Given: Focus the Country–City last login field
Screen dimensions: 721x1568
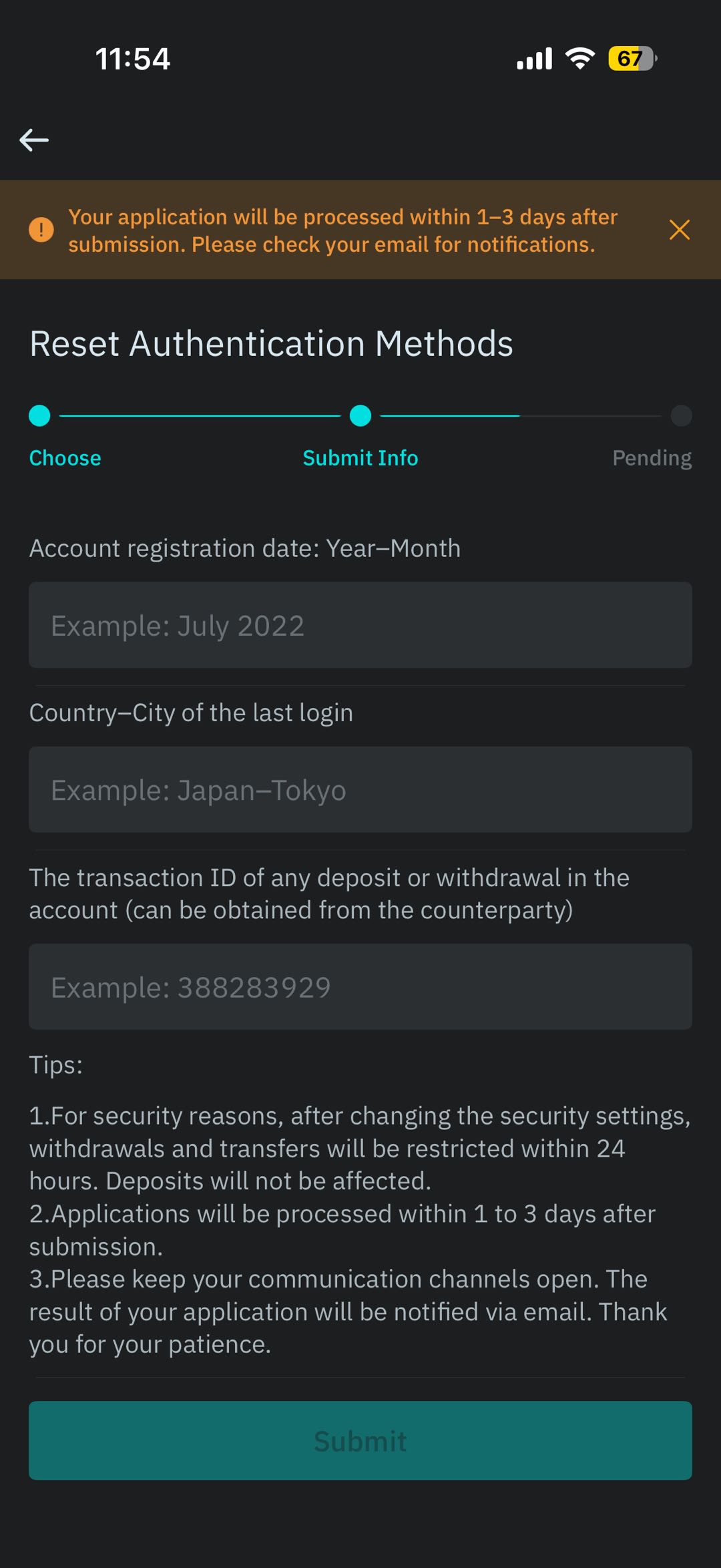Looking at the screenshot, I should (360, 789).
